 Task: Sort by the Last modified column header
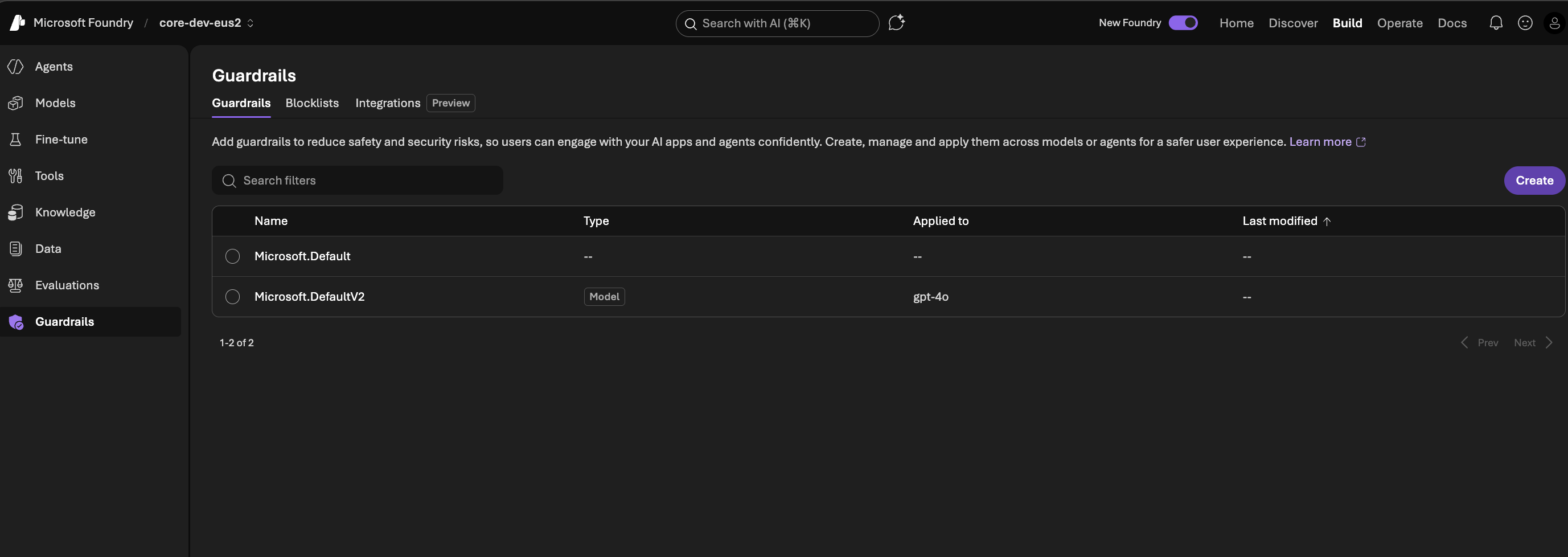1279,221
